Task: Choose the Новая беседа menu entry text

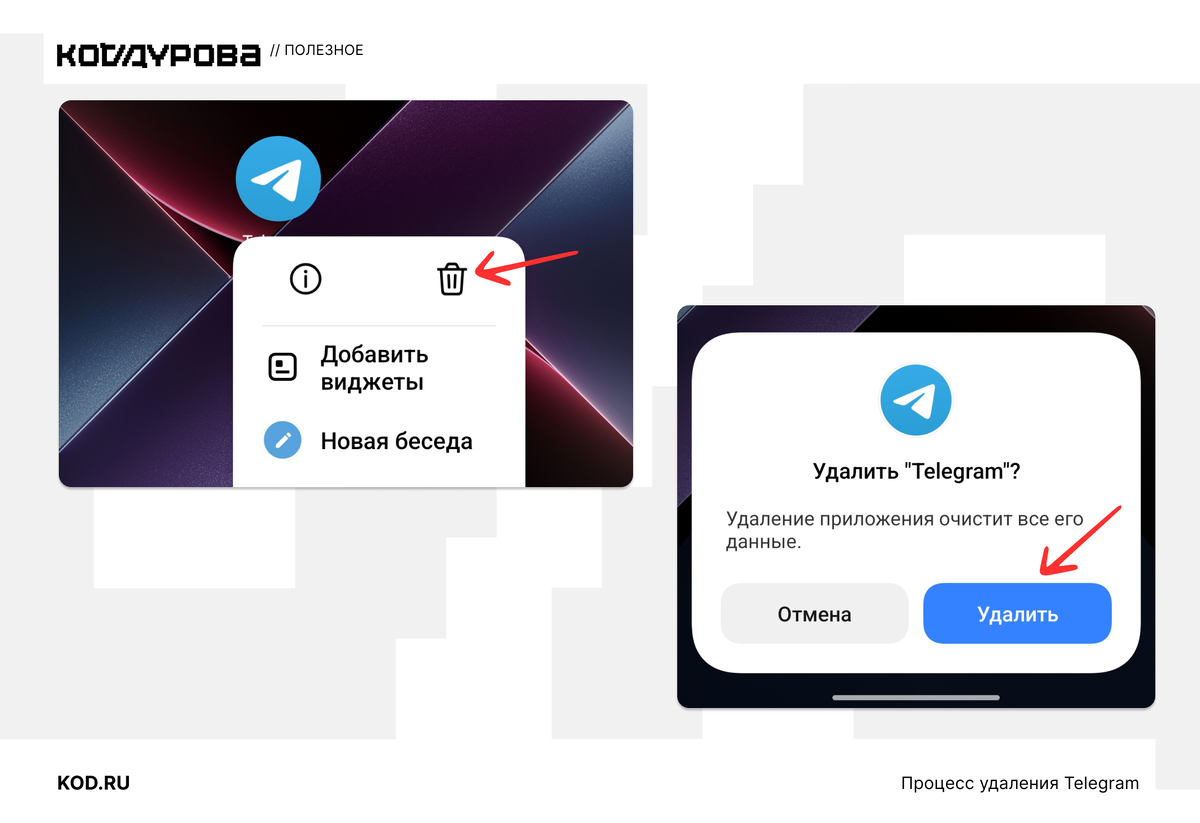Action: [x=396, y=441]
